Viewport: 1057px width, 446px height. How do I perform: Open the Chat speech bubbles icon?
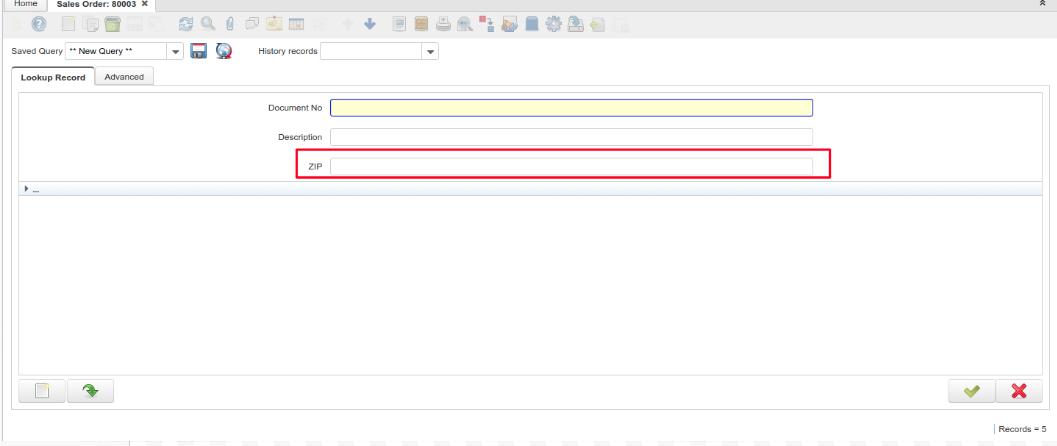252,25
